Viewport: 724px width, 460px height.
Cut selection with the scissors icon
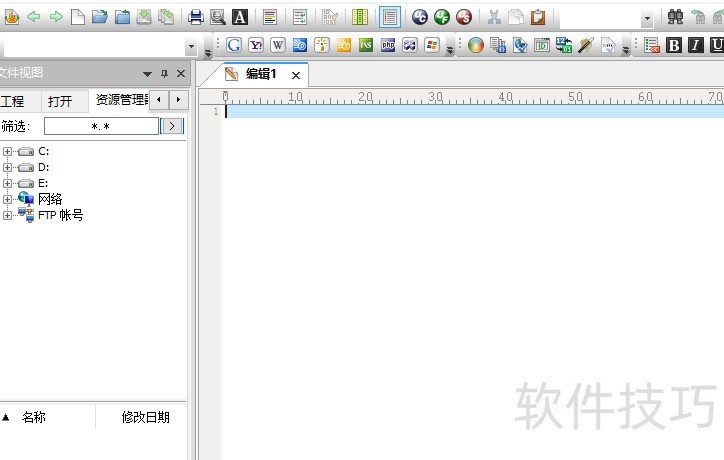pyautogui.click(x=494, y=18)
